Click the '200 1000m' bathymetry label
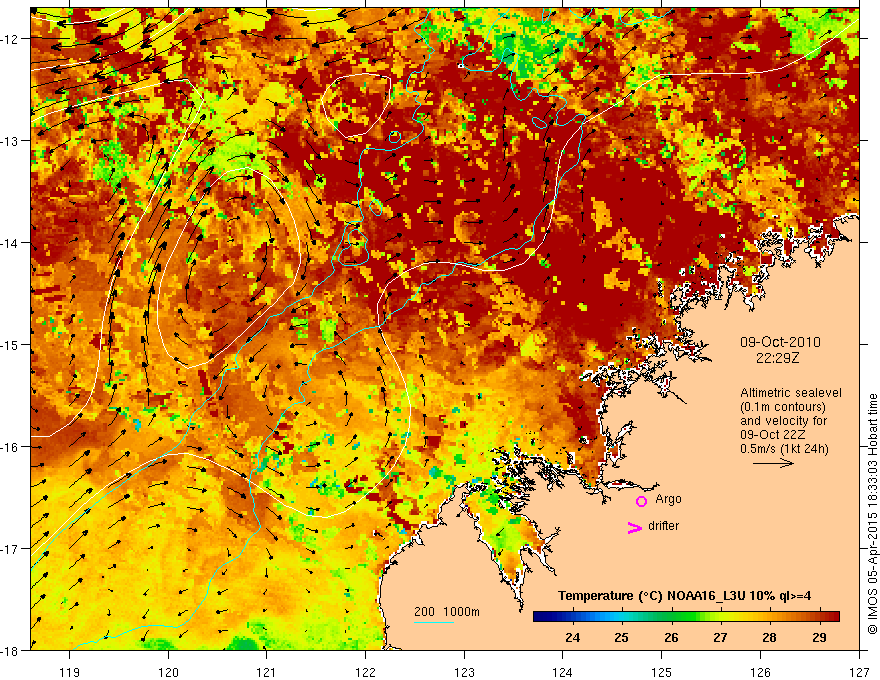This screenshot has width=880, height=680. point(447,612)
